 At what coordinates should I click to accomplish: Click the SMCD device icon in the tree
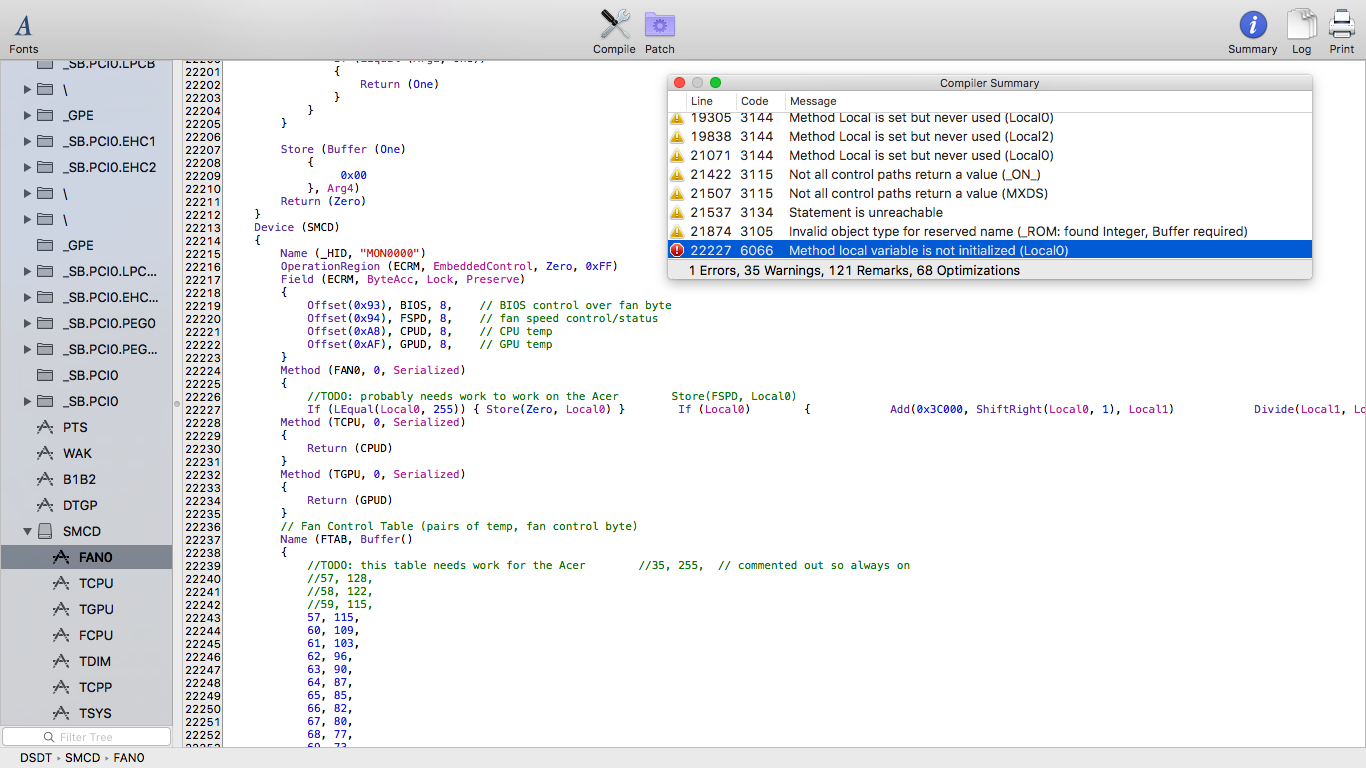click(45, 531)
